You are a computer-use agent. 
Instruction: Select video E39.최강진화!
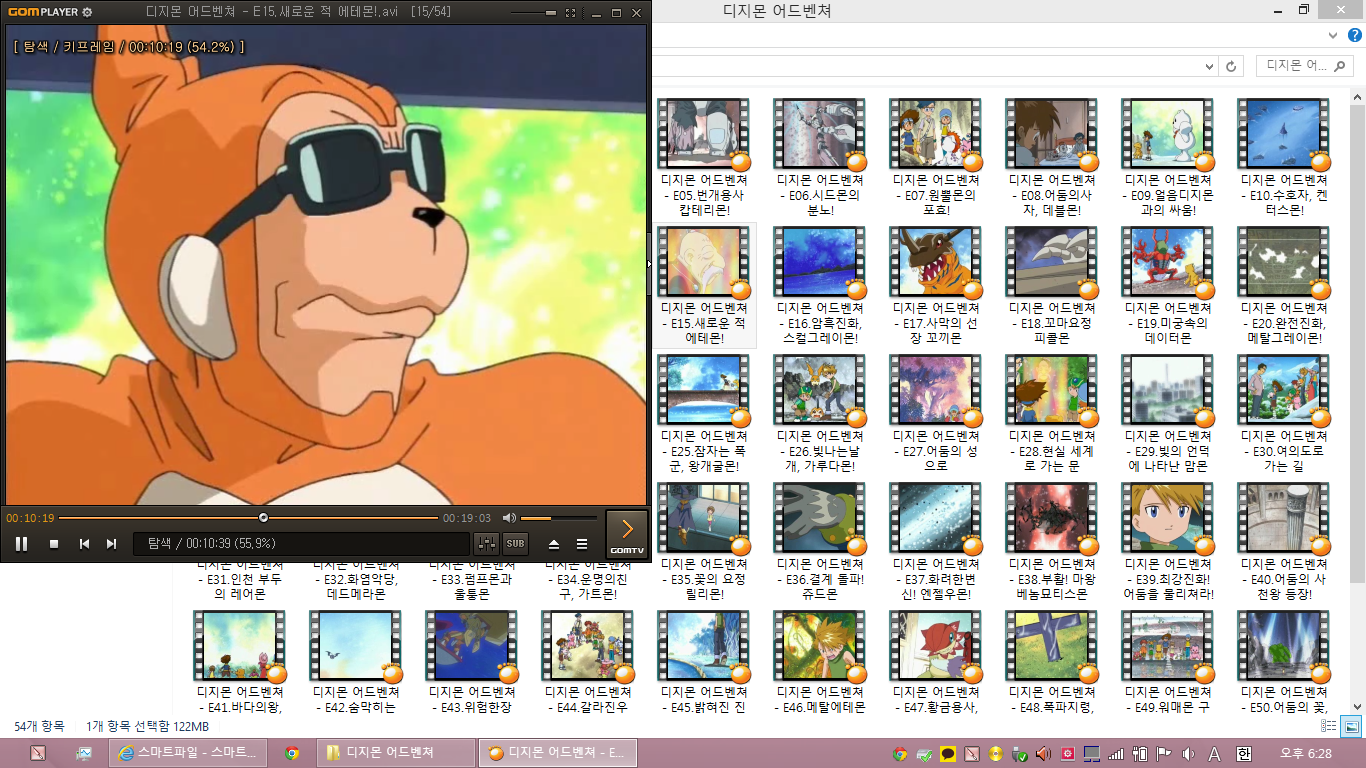[1168, 542]
